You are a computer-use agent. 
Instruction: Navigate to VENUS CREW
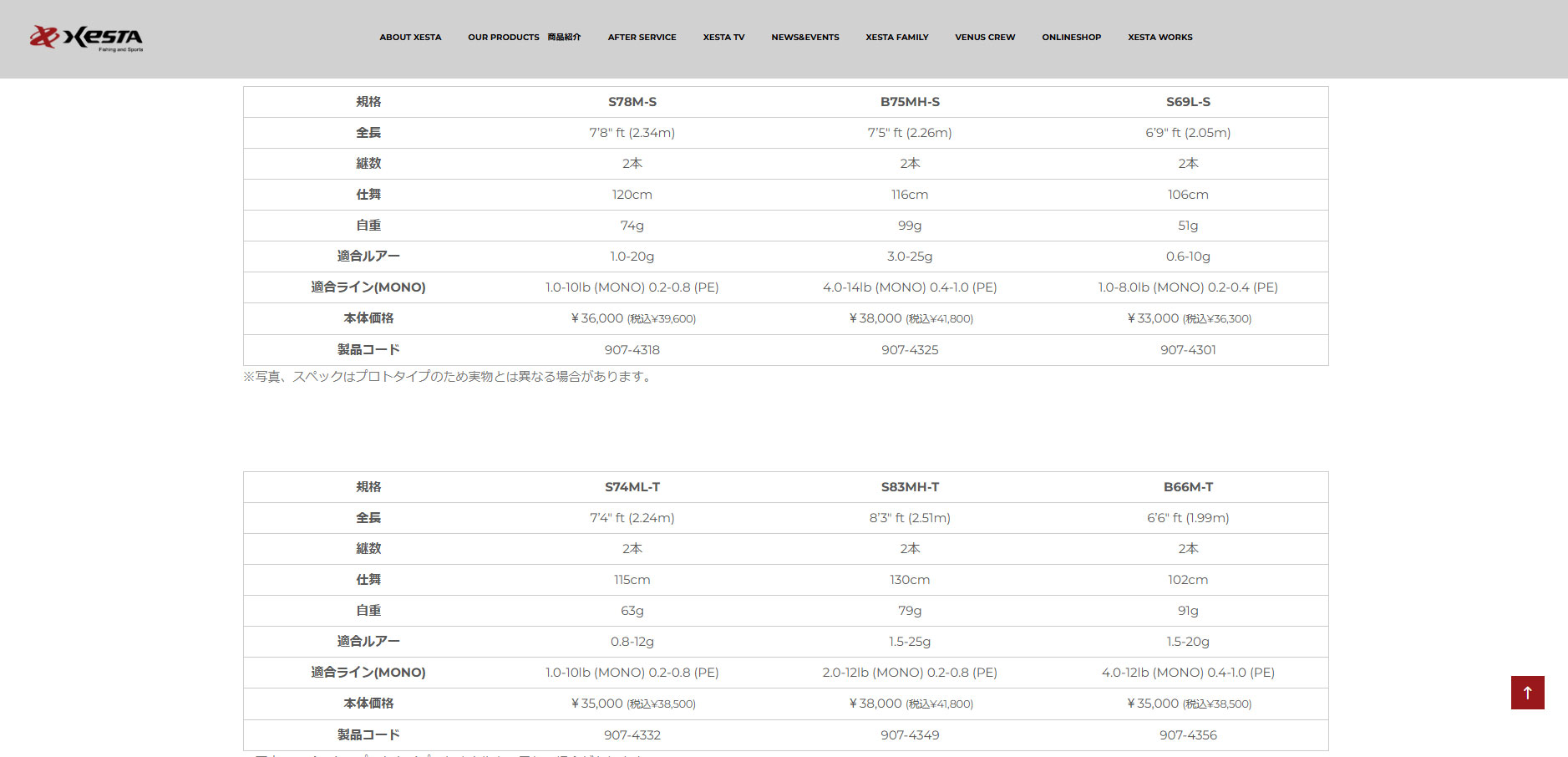(985, 38)
